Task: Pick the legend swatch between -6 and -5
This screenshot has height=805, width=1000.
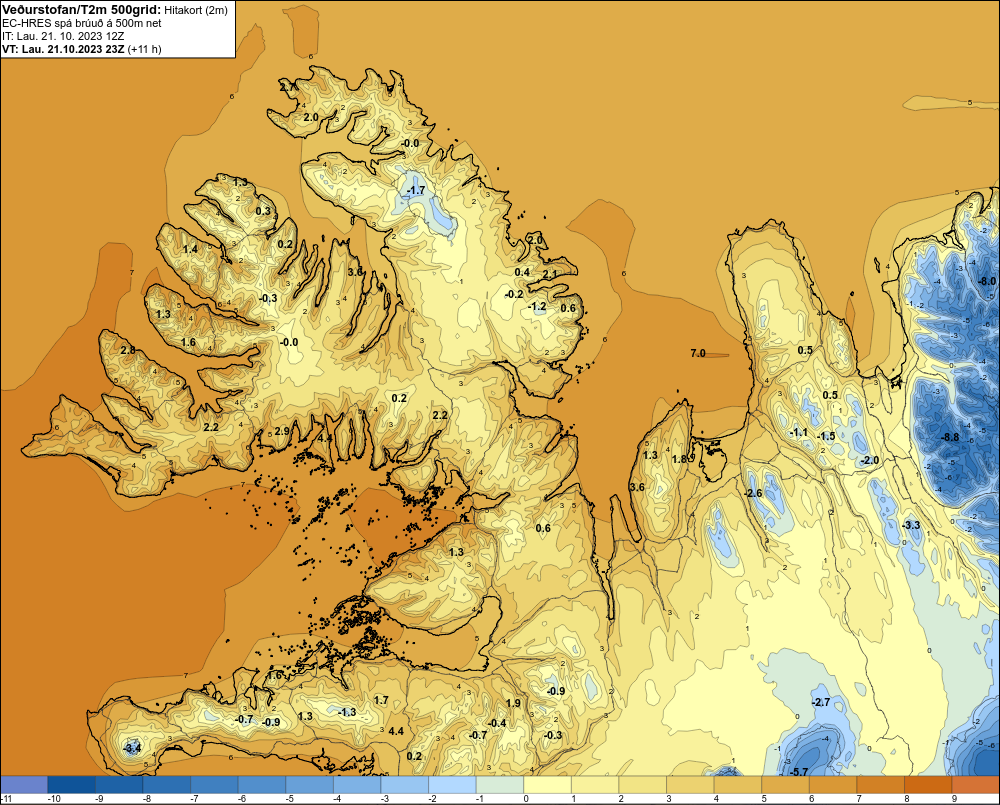Action: point(262,785)
